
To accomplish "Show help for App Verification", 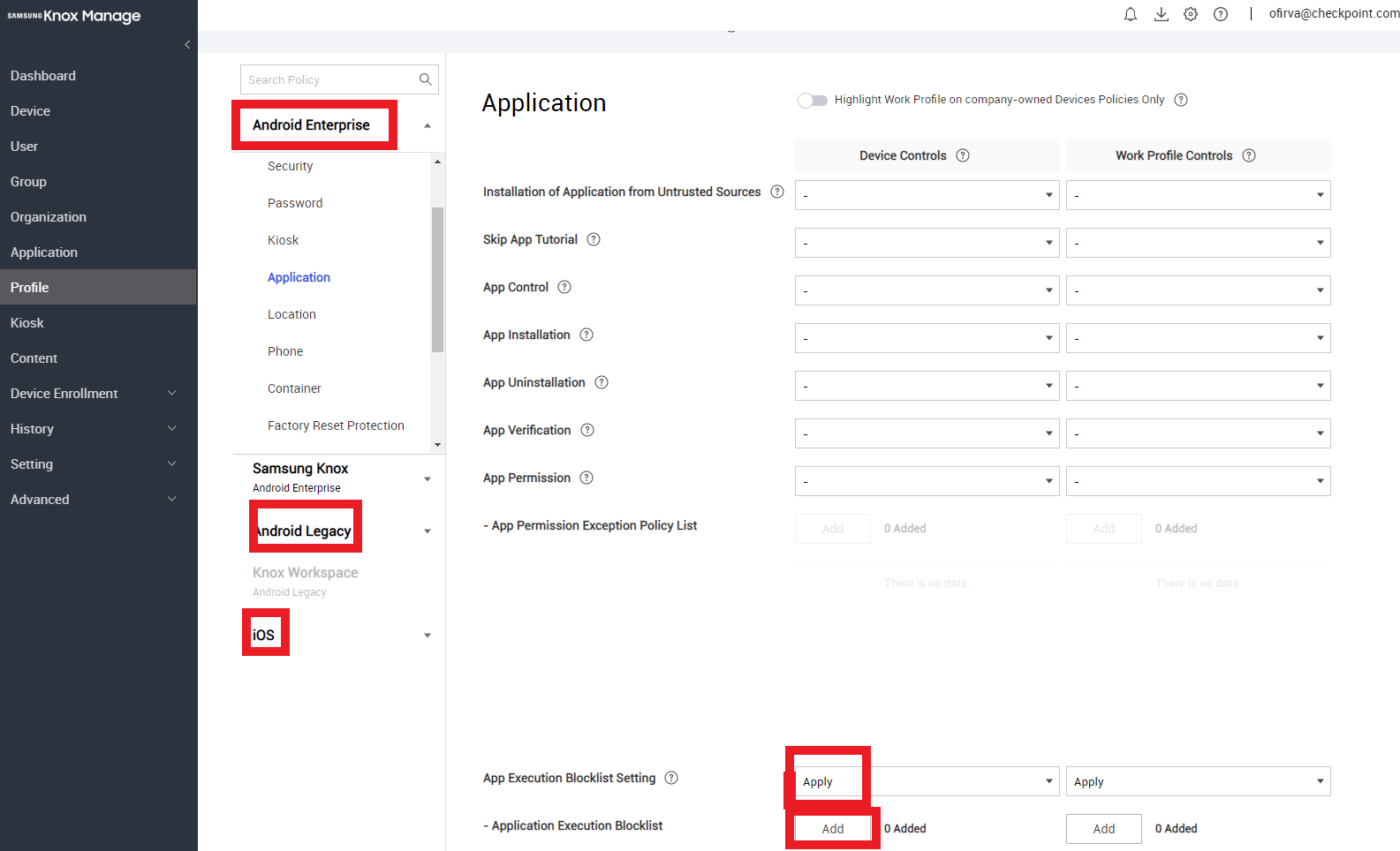I will [x=587, y=430].
